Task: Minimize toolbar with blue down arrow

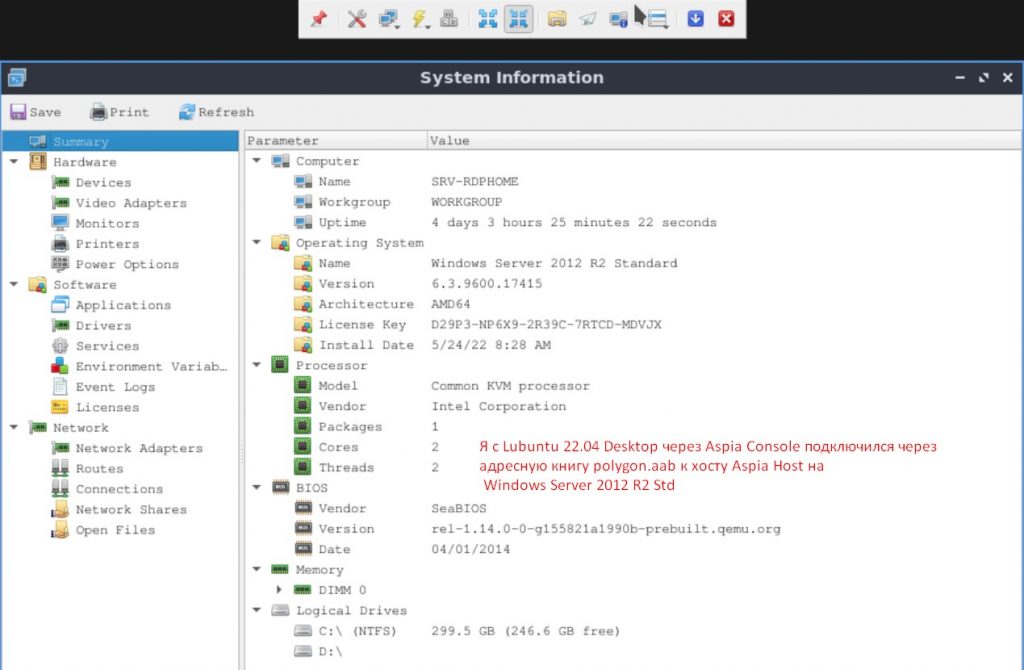Action: click(696, 19)
